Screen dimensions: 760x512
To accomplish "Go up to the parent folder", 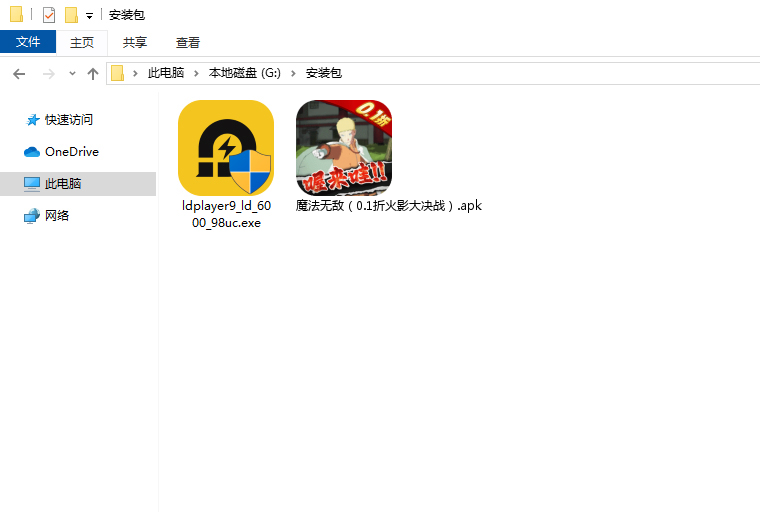I will coord(93,74).
